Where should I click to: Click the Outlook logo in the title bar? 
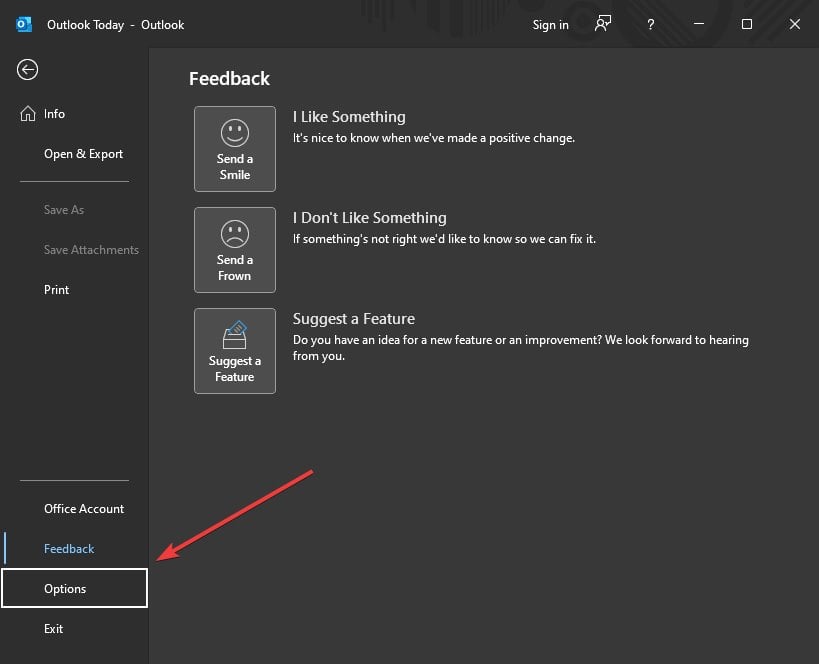point(23,24)
